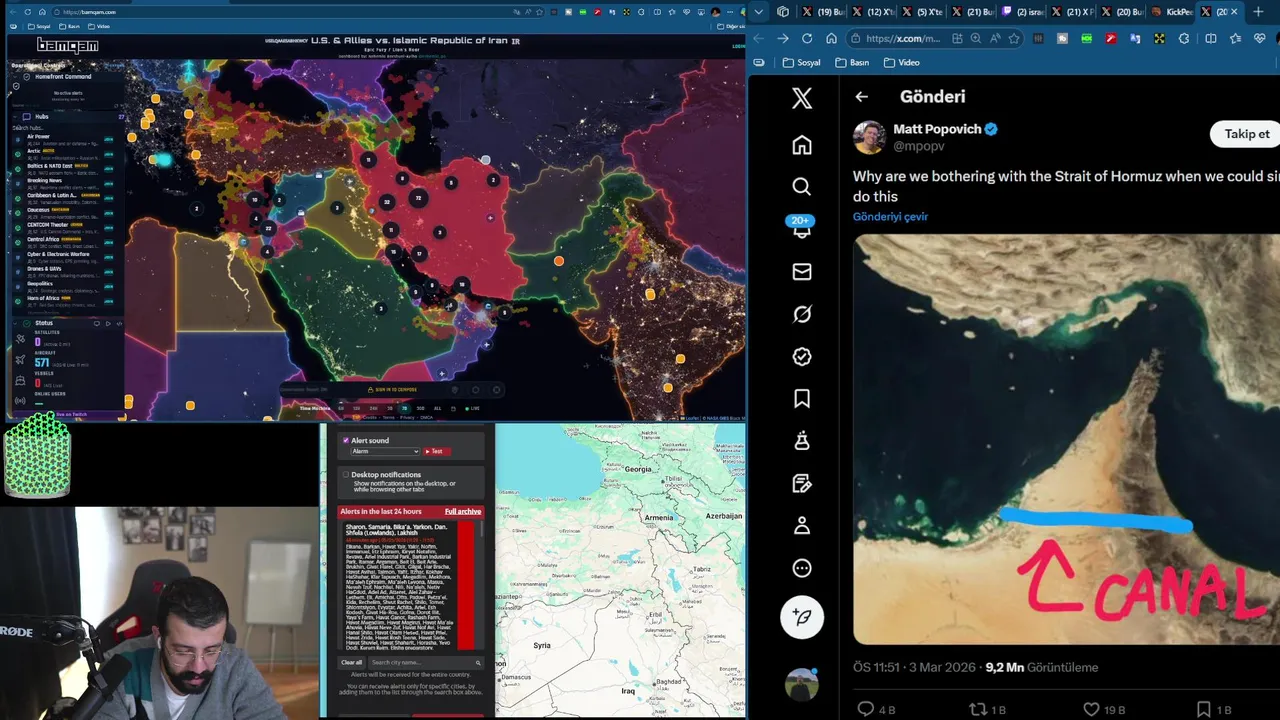Open the read aloud icon in address bar

(x=995, y=38)
